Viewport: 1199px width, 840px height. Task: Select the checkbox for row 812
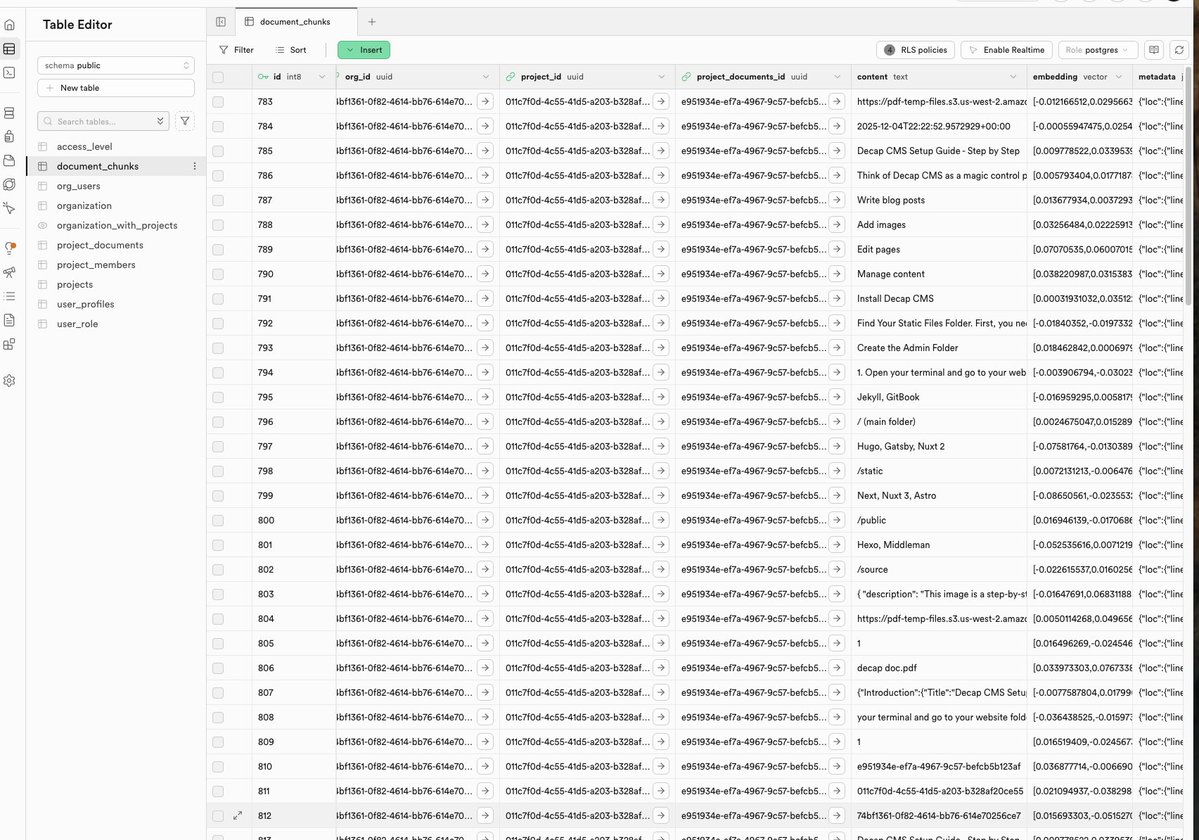pyautogui.click(x=218, y=816)
